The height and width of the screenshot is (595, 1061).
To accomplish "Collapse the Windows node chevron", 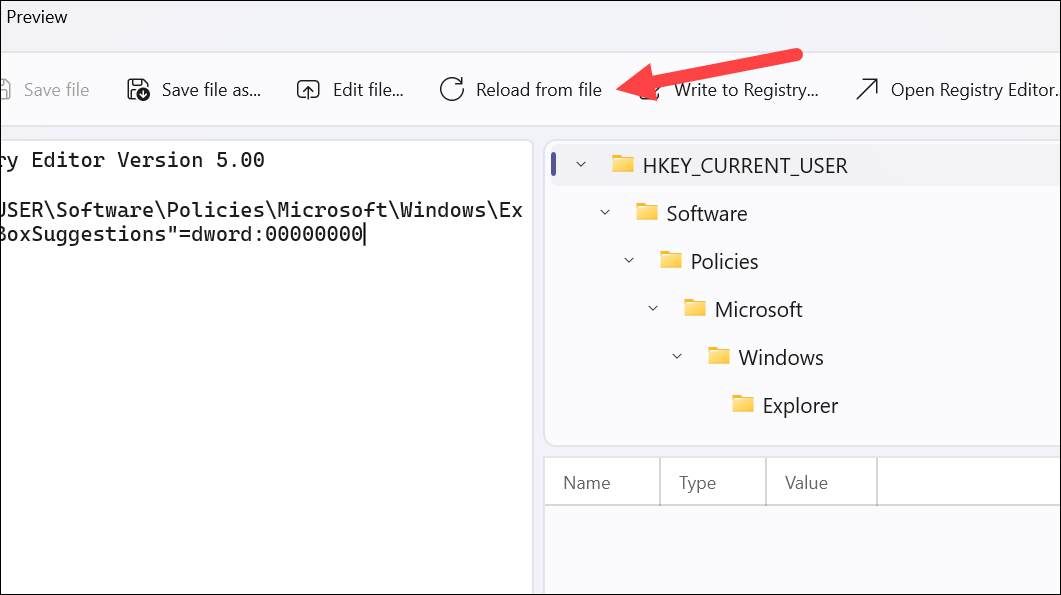I will (x=677, y=357).
